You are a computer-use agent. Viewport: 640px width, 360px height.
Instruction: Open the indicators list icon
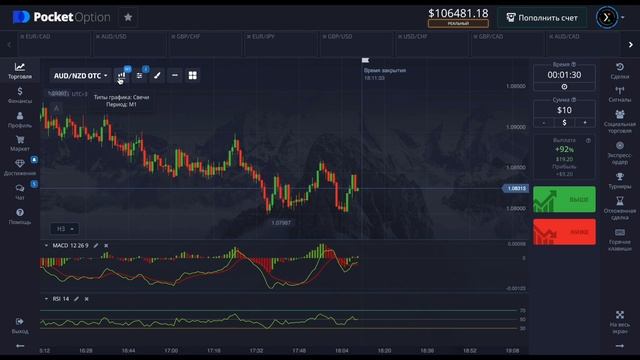[x=139, y=76]
